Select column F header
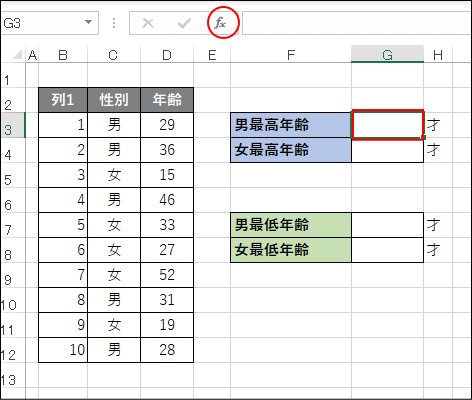Viewport: 472px width, 400px height. coord(291,55)
